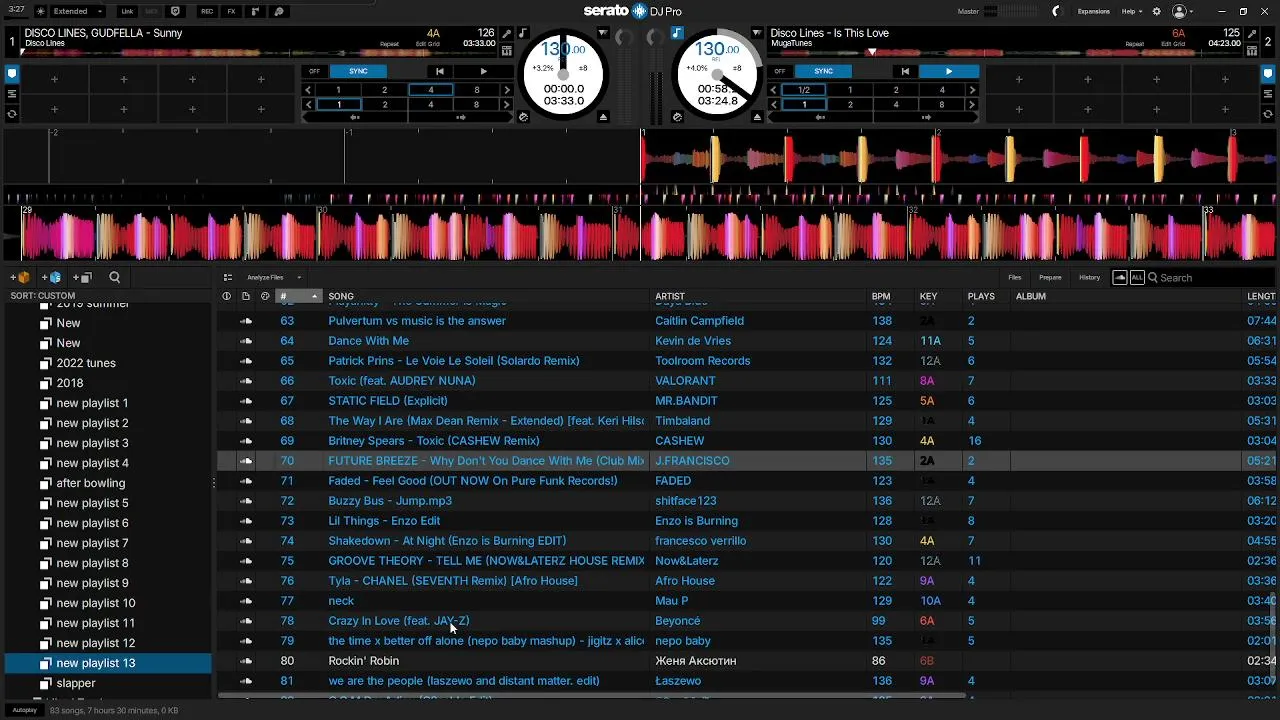This screenshot has width=1280, height=720.
Task: Open deck 2 beatgrid editor icon
Action: click(x=1251, y=50)
